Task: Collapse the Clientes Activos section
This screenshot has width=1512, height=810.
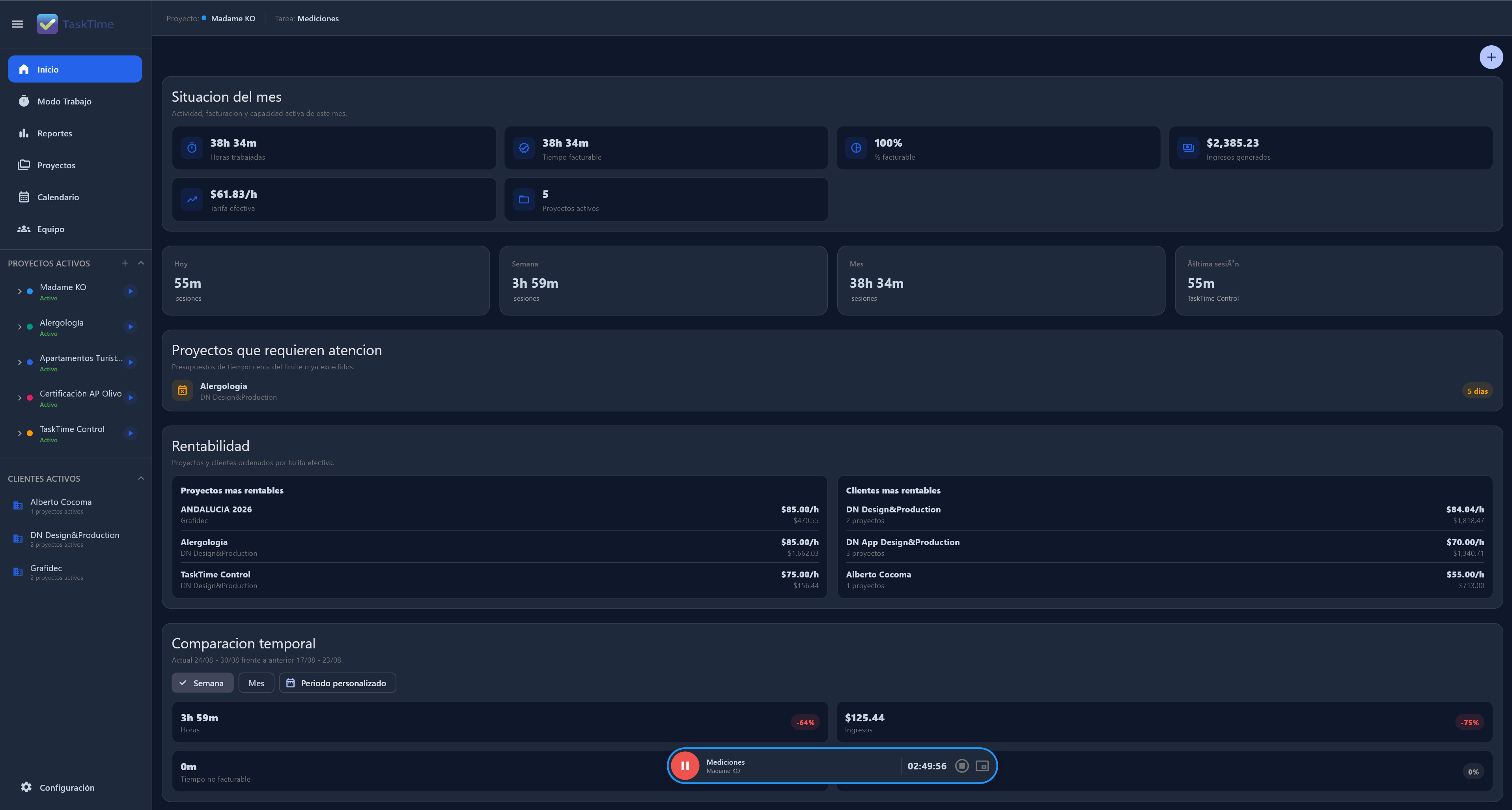Action: (x=141, y=479)
